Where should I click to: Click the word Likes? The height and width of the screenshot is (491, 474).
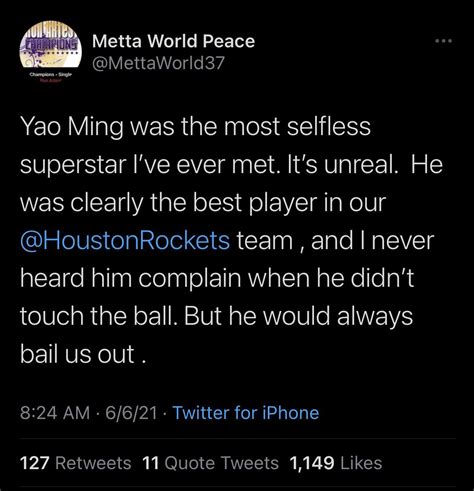coord(361,463)
